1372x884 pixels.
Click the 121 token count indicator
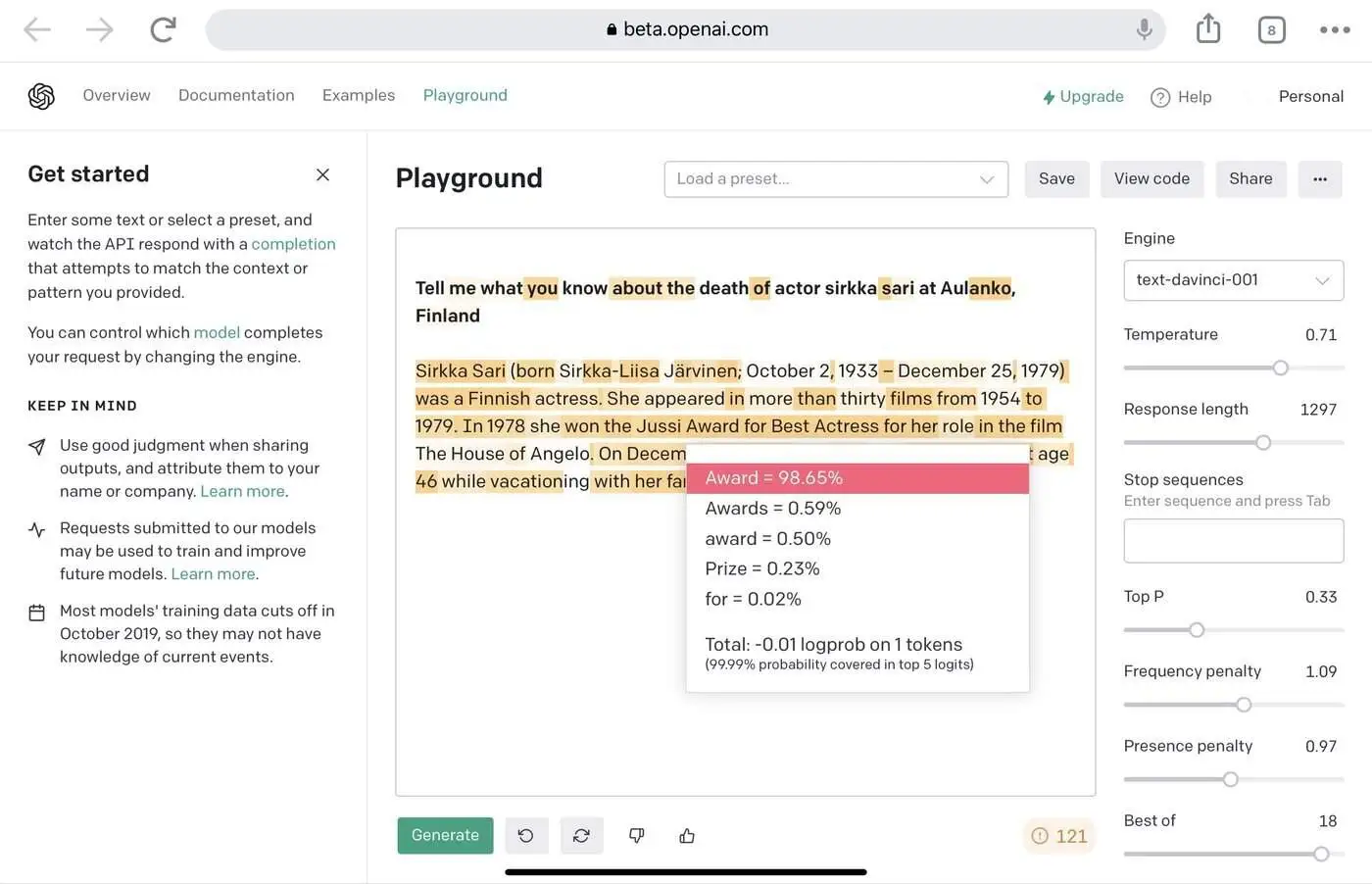point(1058,836)
